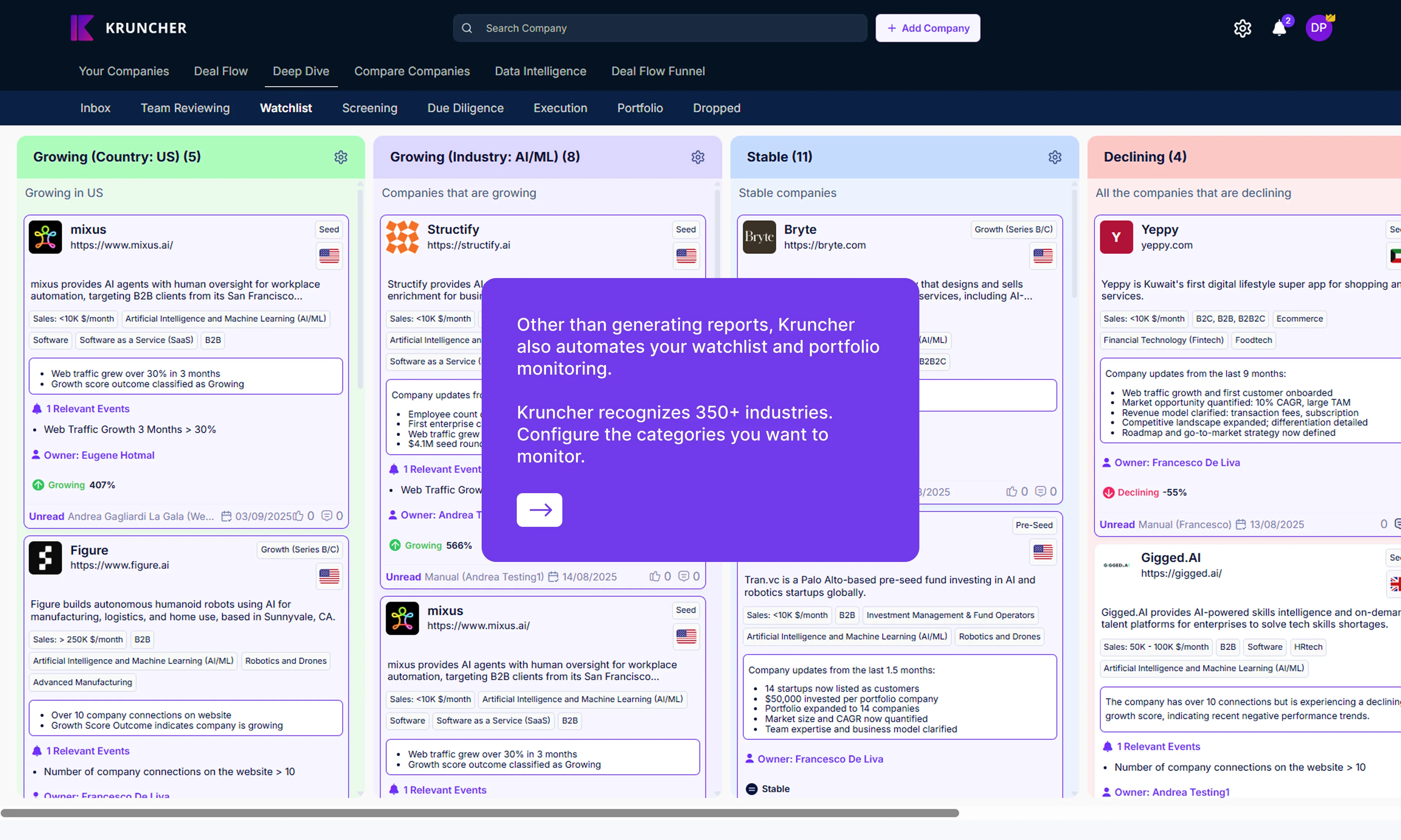Click the Add Company button
The image size is (1401, 840).
pyautogui.click(x=928, y=28)
